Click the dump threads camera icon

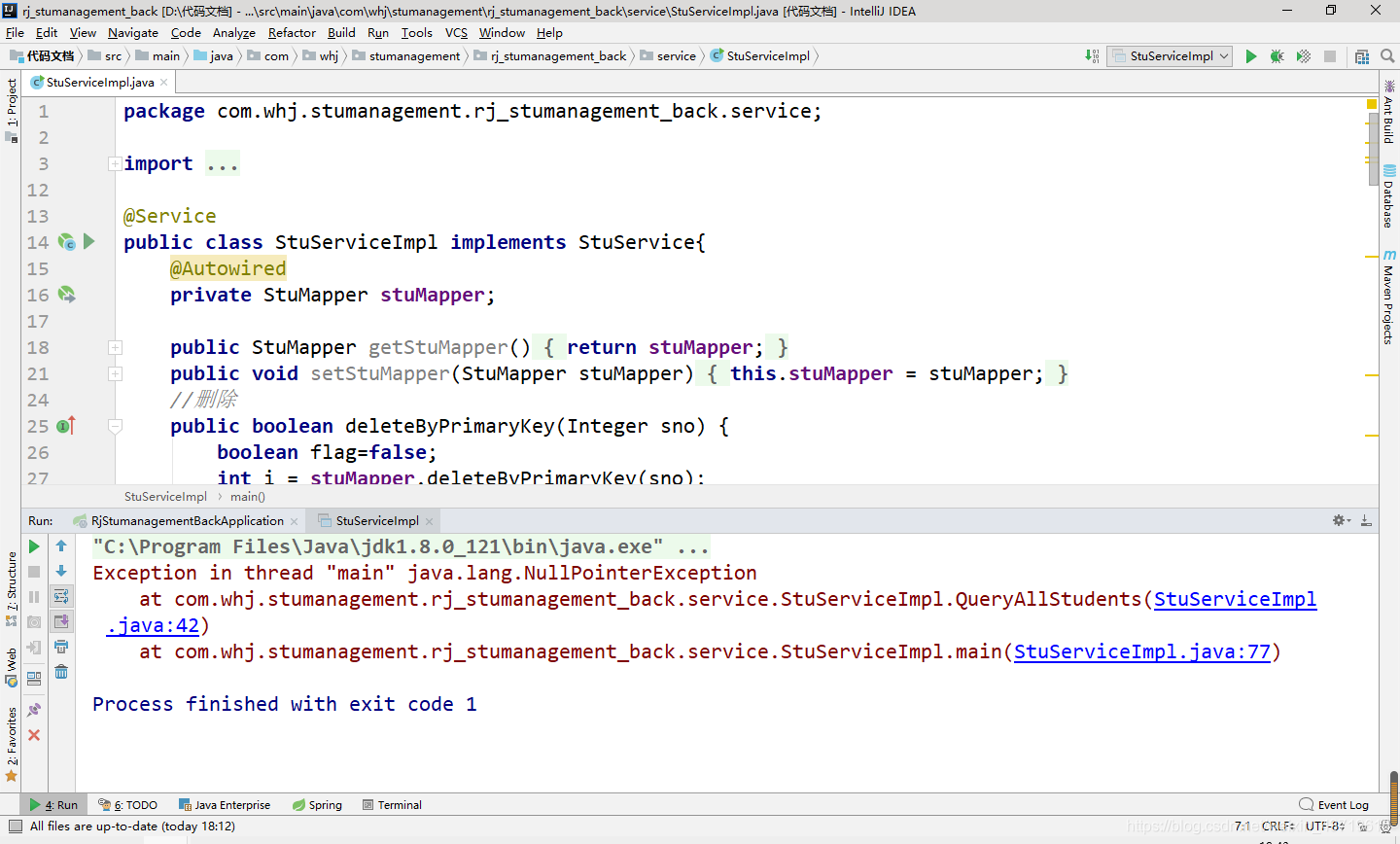pyautogui.click(x=34, y=621)
